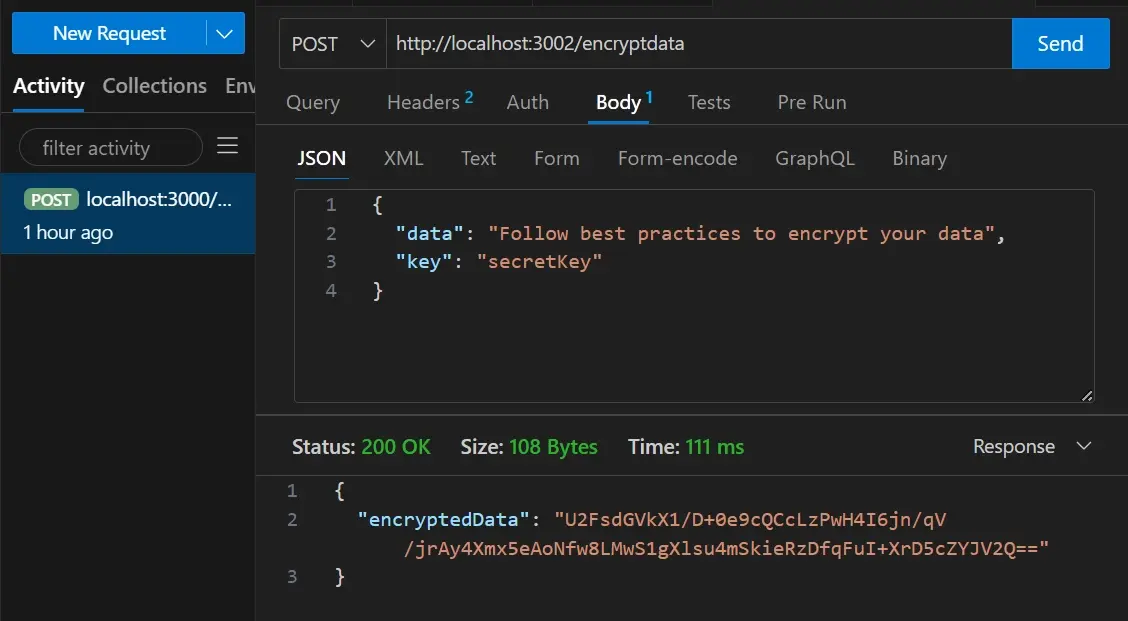1128x621 pixels.
Task: Click the request URL field
Action: [x=699, y=44]
